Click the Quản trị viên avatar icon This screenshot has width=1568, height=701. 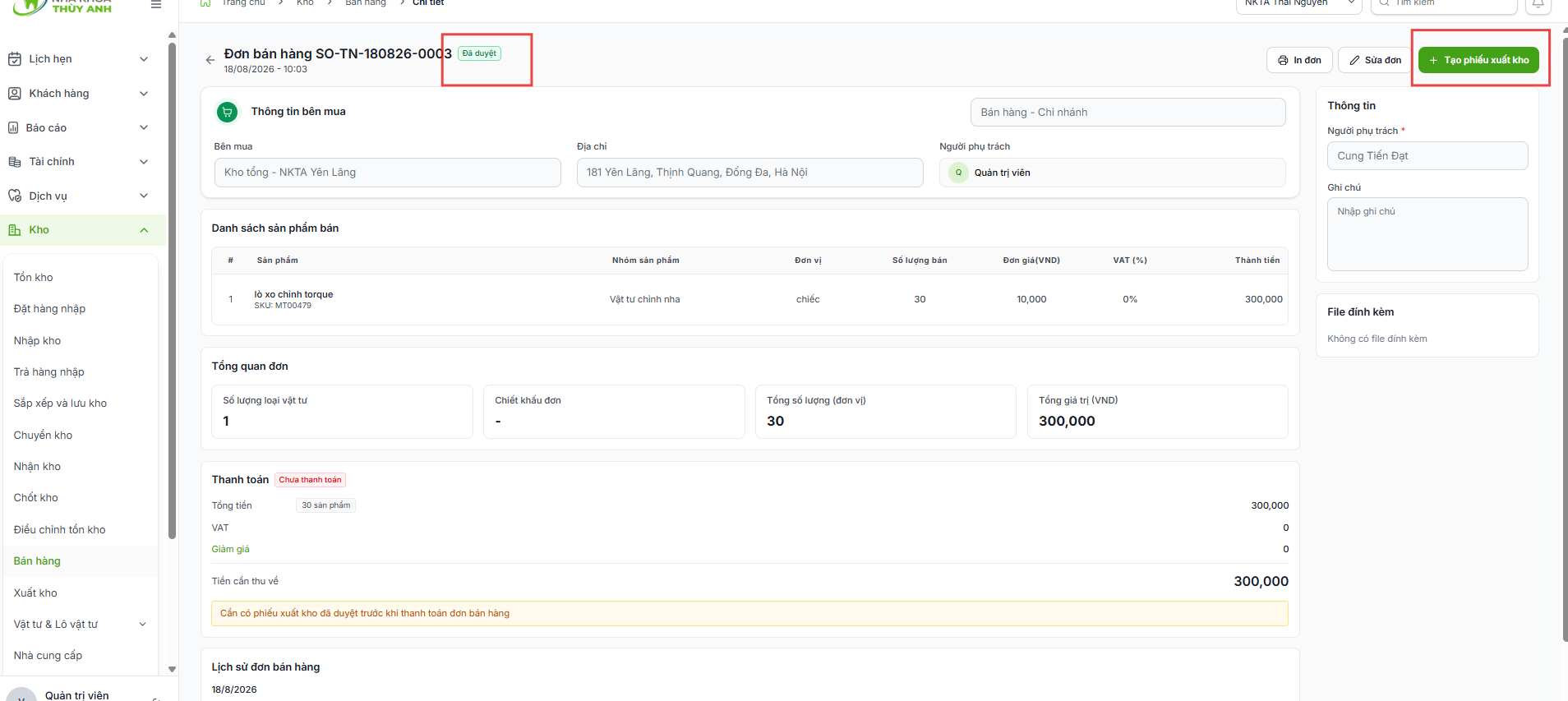(x=958, y=173)
